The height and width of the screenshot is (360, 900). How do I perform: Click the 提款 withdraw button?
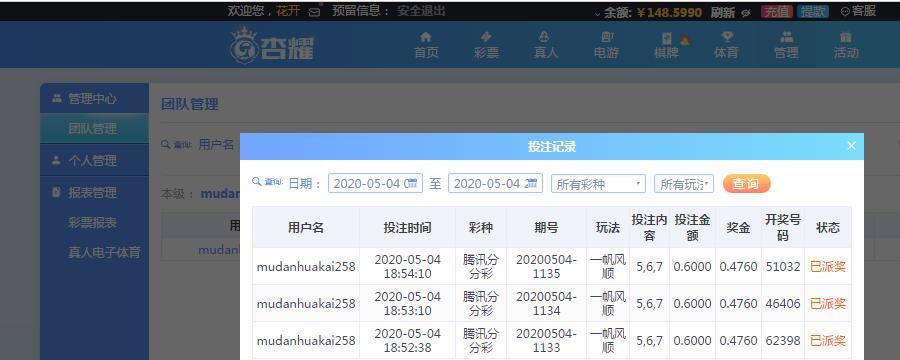tap(813, 11)
